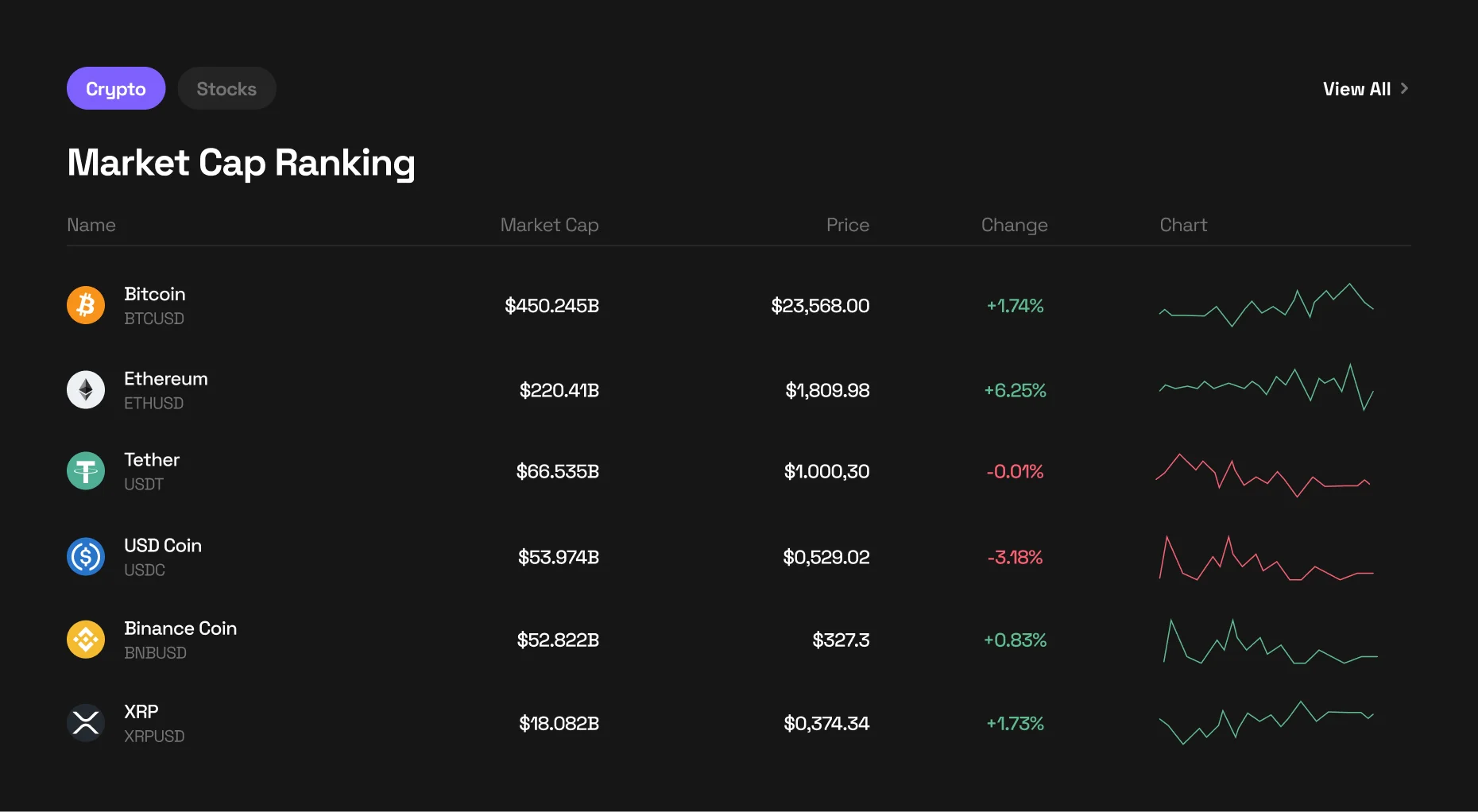
Task: Sort by the Market Cap column header
Action: tap(549, 225)
